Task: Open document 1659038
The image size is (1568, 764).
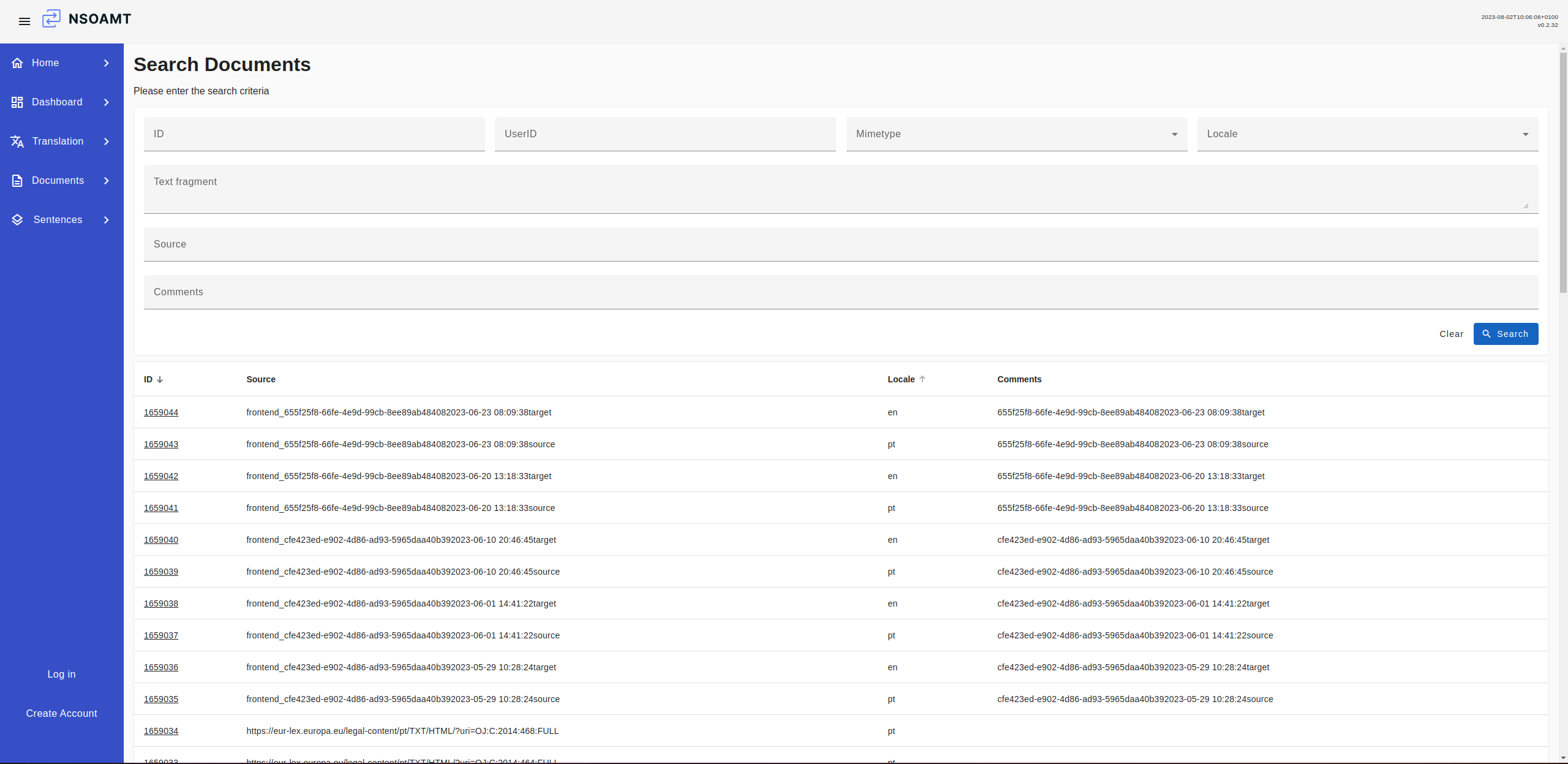Action: click(x=161, y=603)
